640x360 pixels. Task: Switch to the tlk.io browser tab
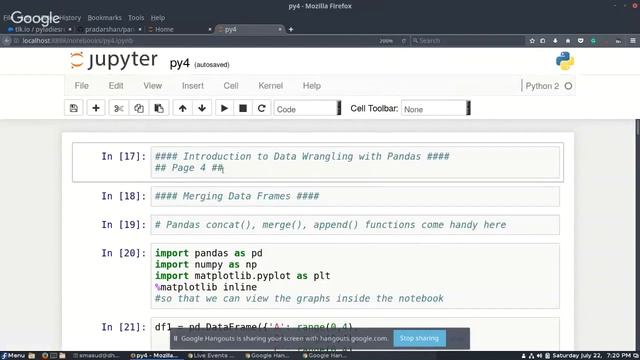click(x=39, y=29)
